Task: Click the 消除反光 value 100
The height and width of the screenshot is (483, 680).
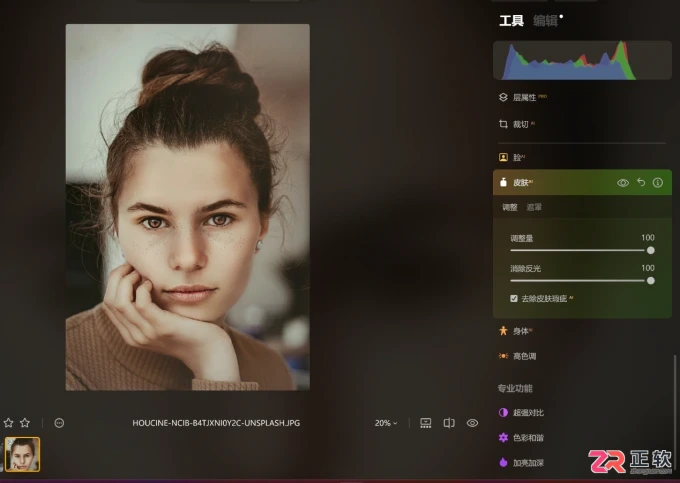Action: click(x=648, y=268)
